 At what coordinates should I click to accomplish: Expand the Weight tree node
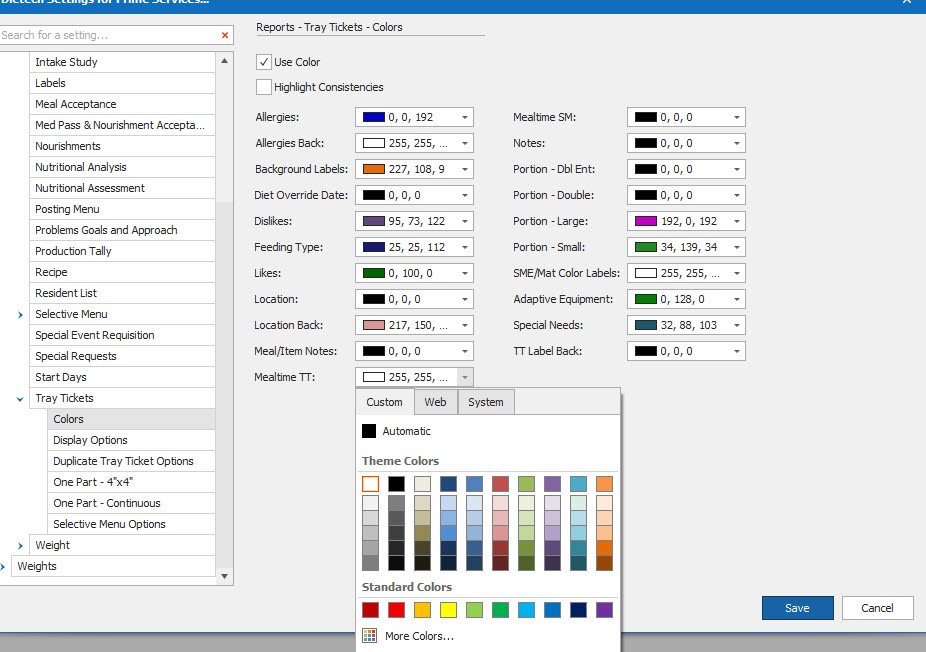[x=20, y=546]
